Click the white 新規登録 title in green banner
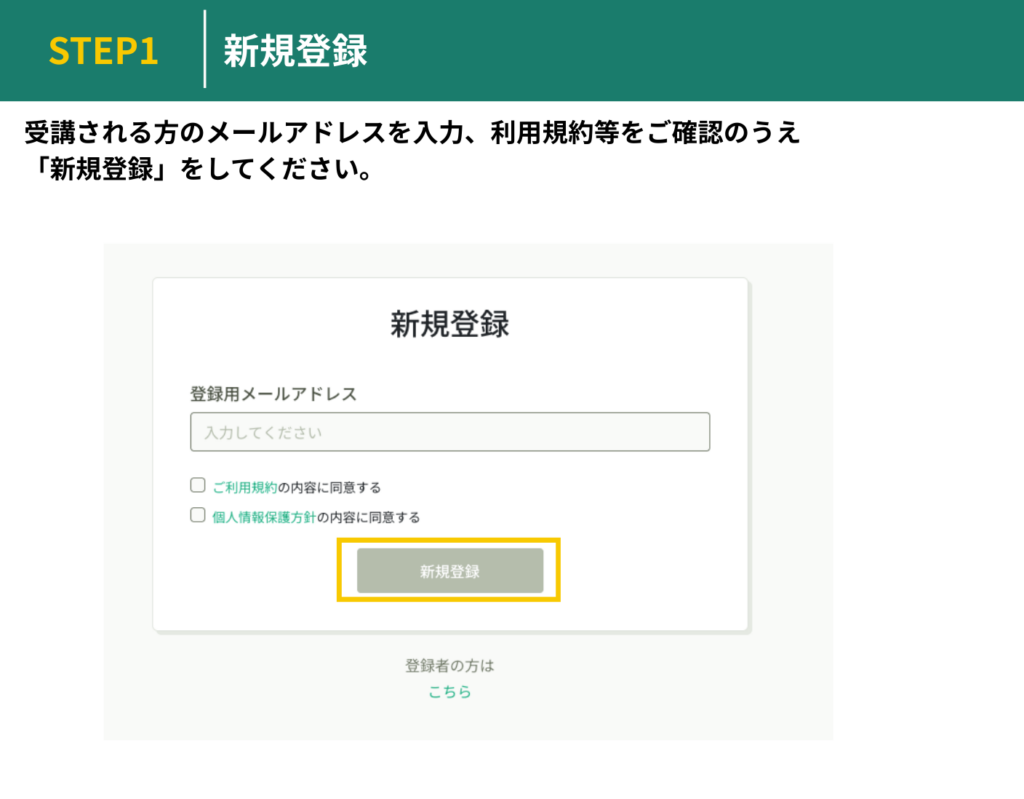This screenshot has height=799, width=1024. [295, 51]
